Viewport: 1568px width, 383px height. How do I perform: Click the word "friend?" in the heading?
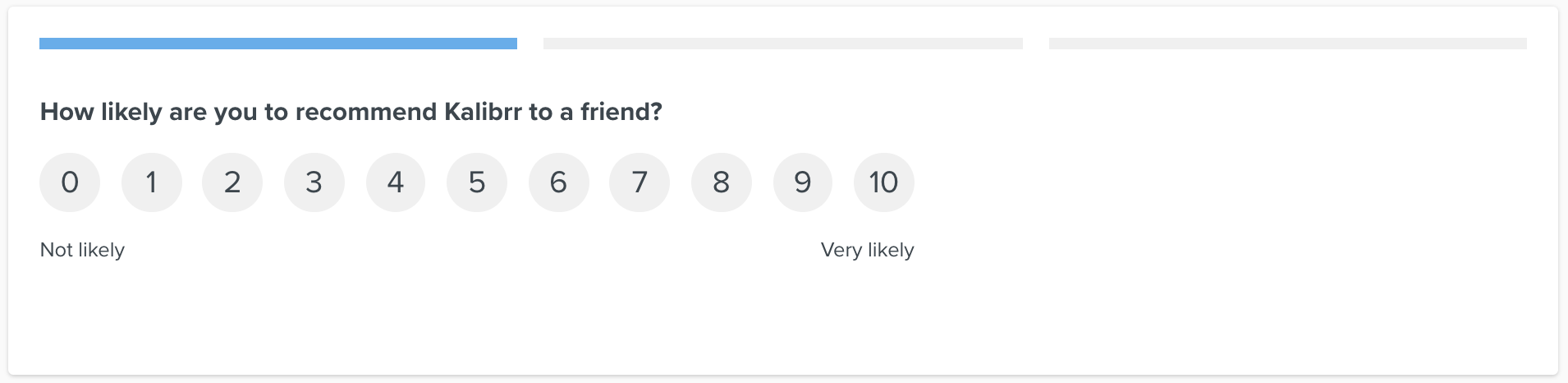[621, 112]
